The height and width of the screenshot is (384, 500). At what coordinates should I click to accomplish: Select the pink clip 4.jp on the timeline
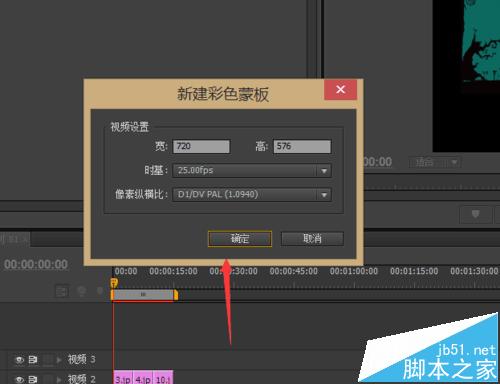[143, 377]
